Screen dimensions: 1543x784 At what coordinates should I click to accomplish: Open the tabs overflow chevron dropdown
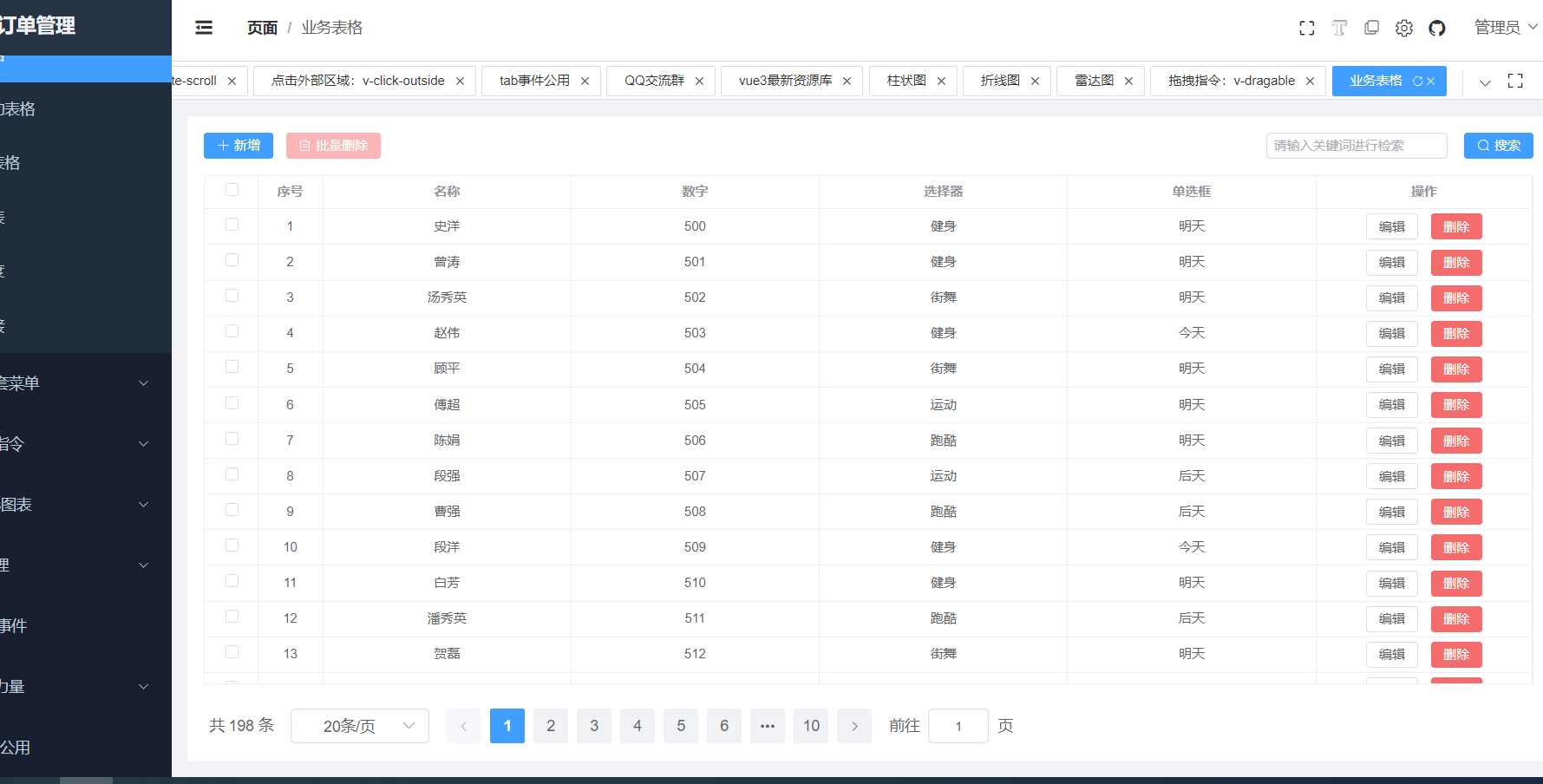(x=1485, y=82)
